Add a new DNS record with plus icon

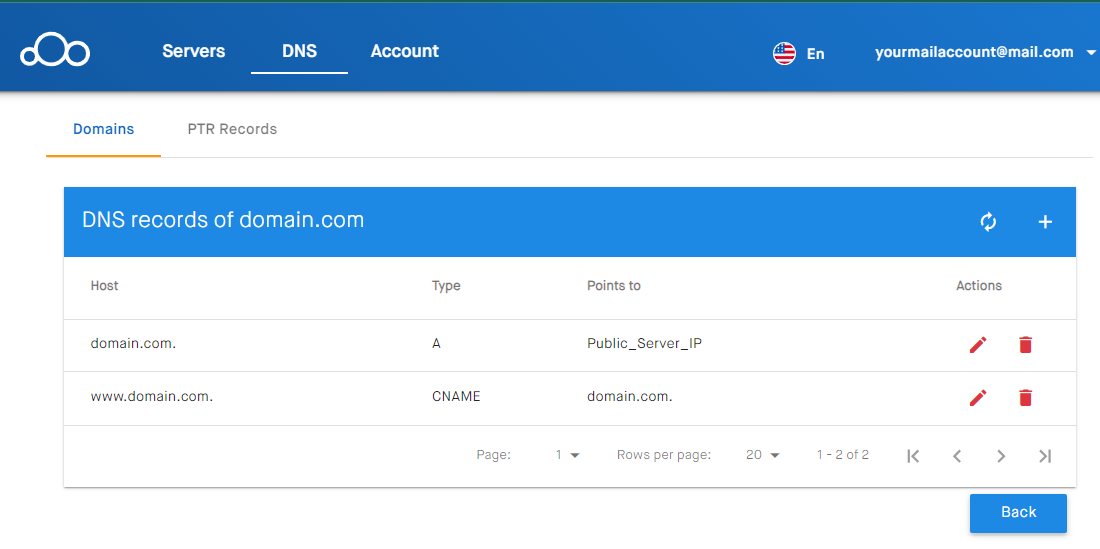(x=1045, y=222)
